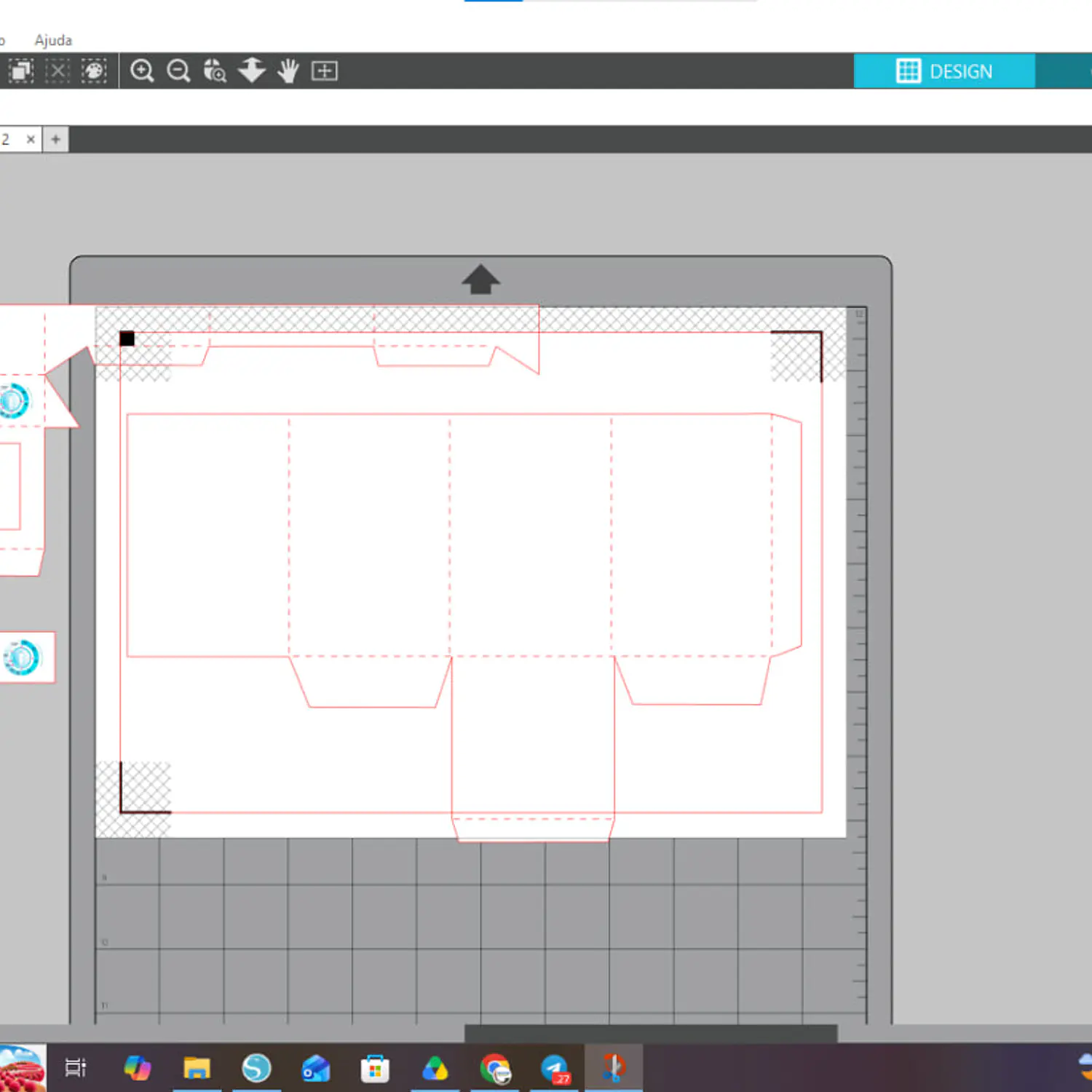This screenshot has width=1092, height=1092.
Task: Open Task View from the taskbar
Action: coord(76,1068)
